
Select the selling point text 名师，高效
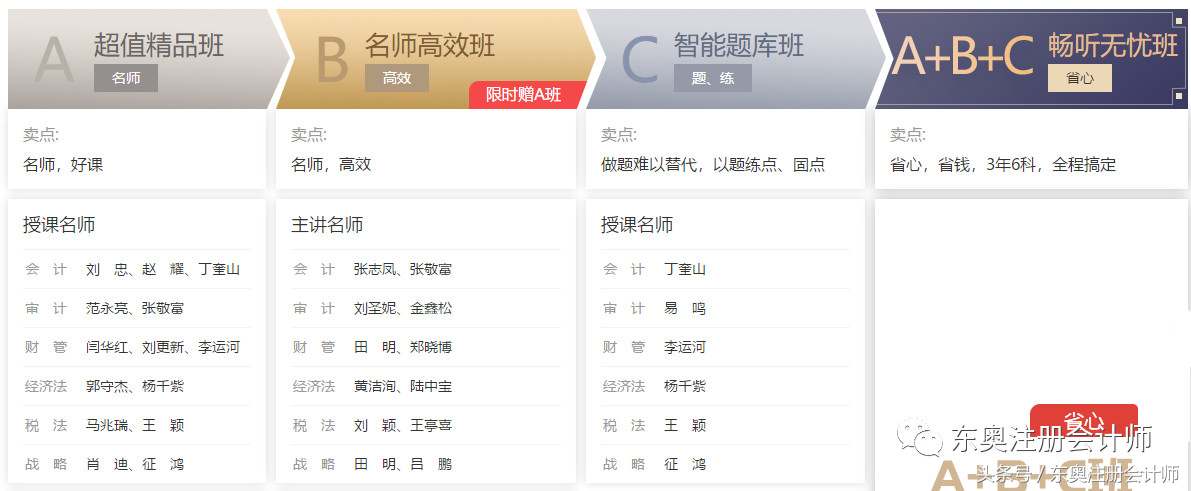[x=331, y=165]
